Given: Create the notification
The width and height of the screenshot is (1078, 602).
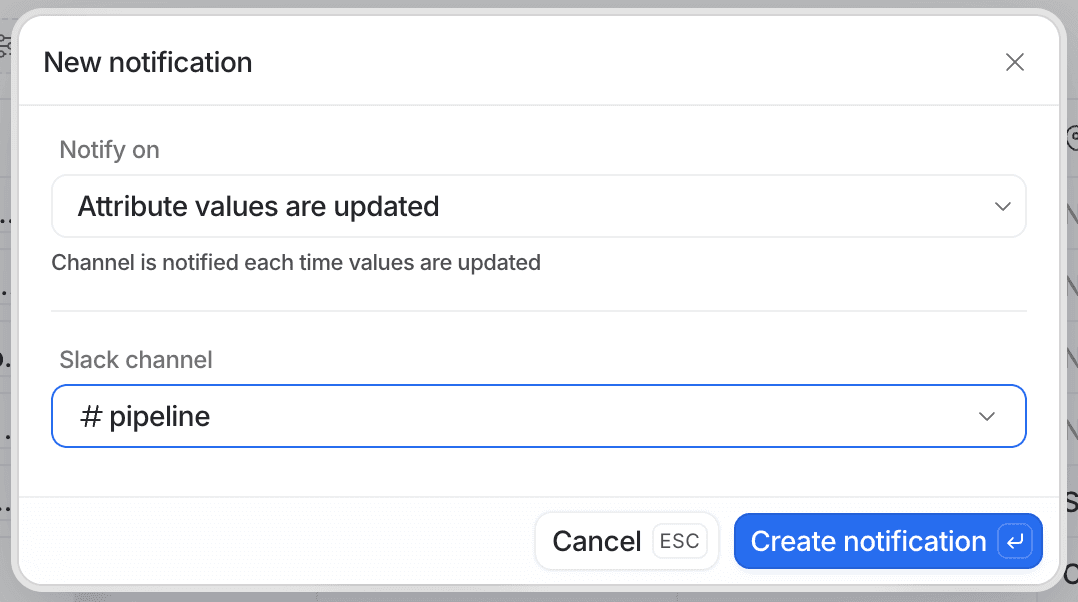Looking at the screenshot, I should (x=888, y=541).
